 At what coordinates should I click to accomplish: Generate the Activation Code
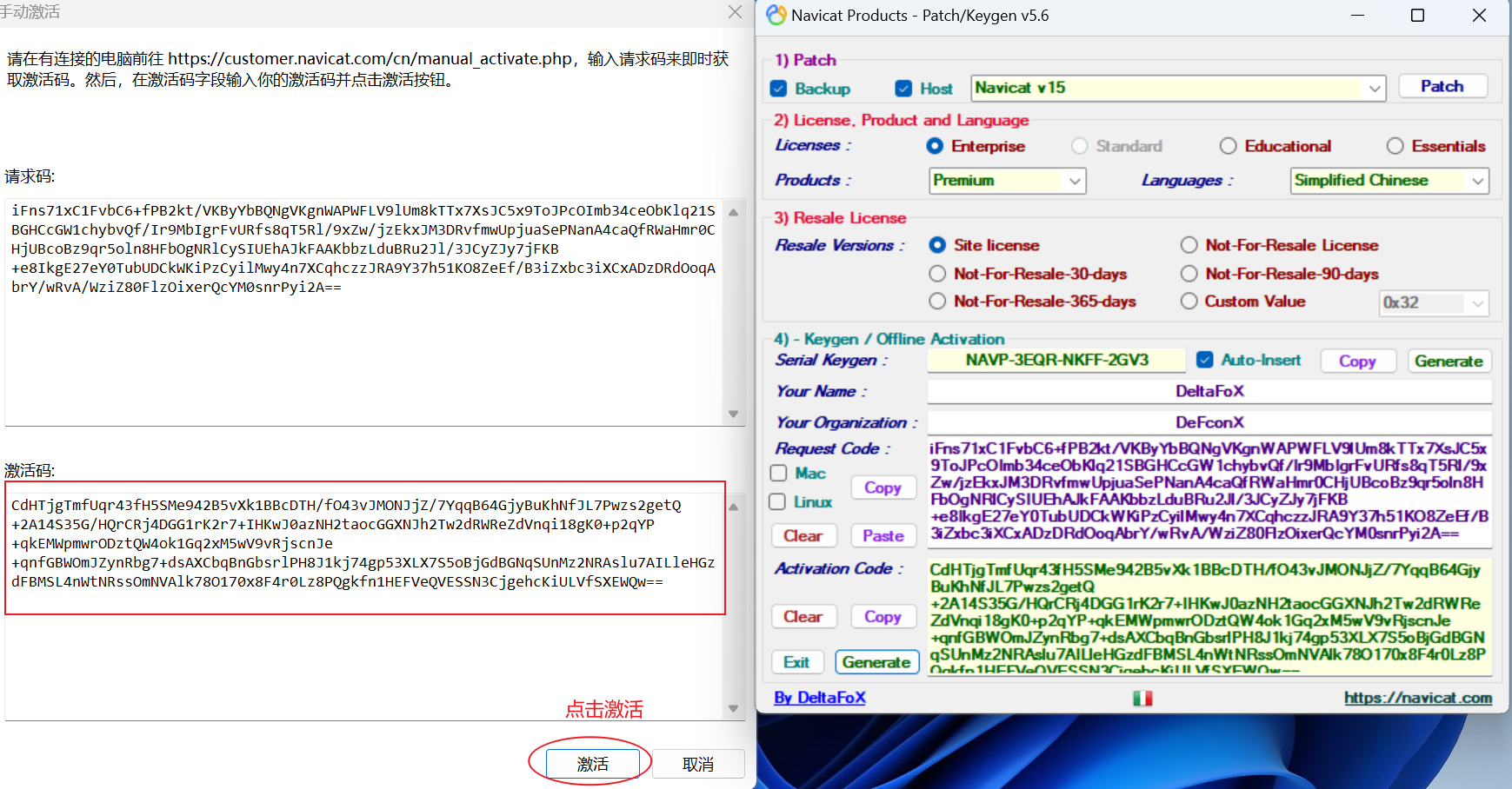[876, 662]
